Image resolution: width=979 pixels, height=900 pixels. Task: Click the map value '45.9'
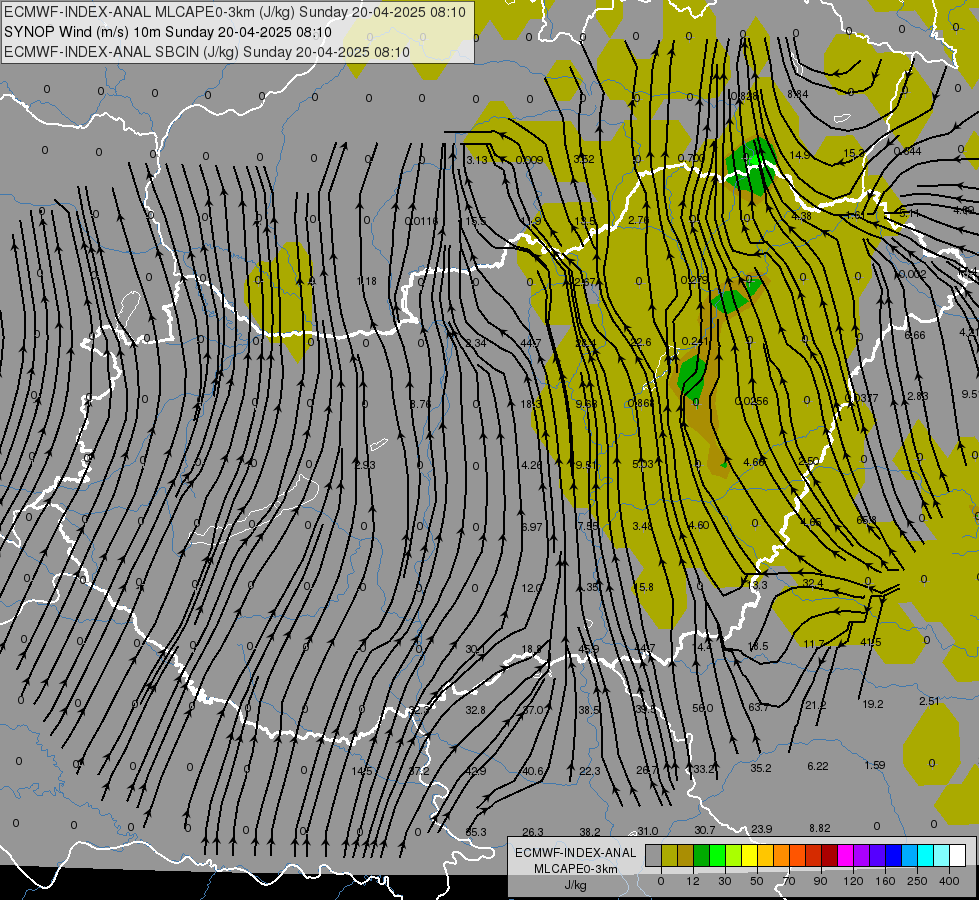589,649
